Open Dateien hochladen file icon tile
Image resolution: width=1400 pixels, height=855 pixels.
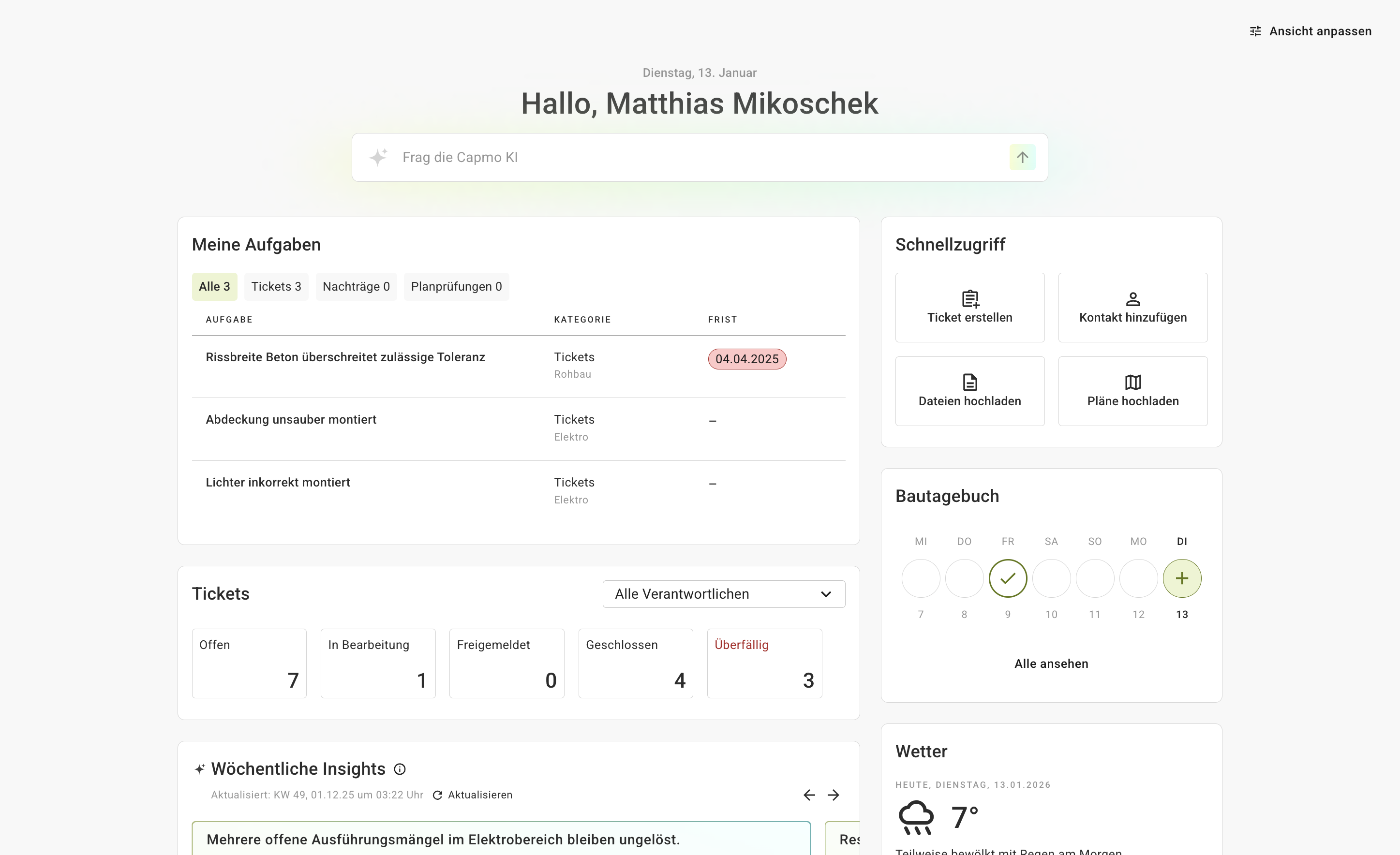coord(969,391)
